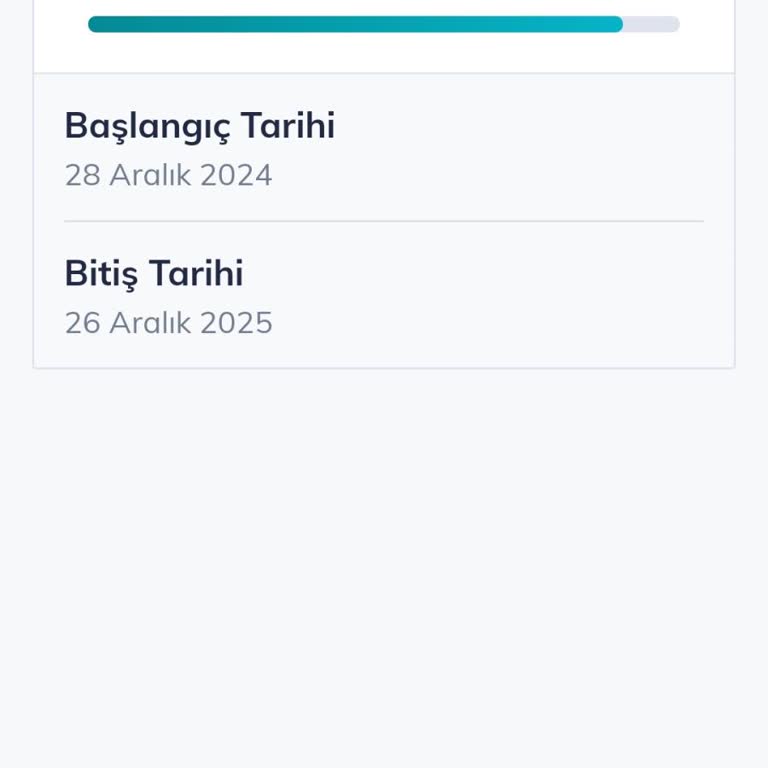Click Tarihi in the Başlangıç Tarihi label
The height and width of the screenshot is (768, 768).
(x=288, y=126)
